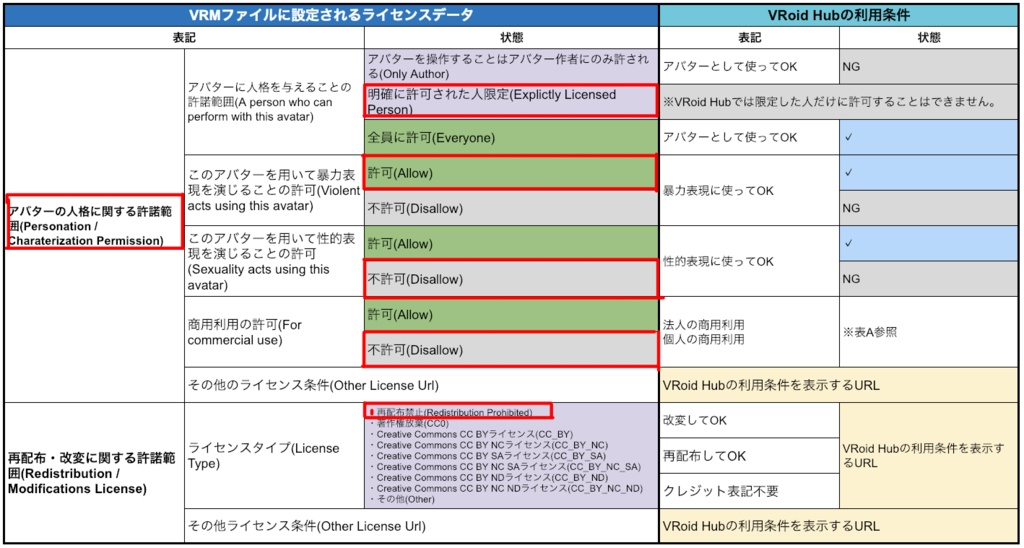Image resolution: width=1024 pixels, height=548 pixels.
Task: Click the "改変してOK" cell
Action: (x=749, y=420)
